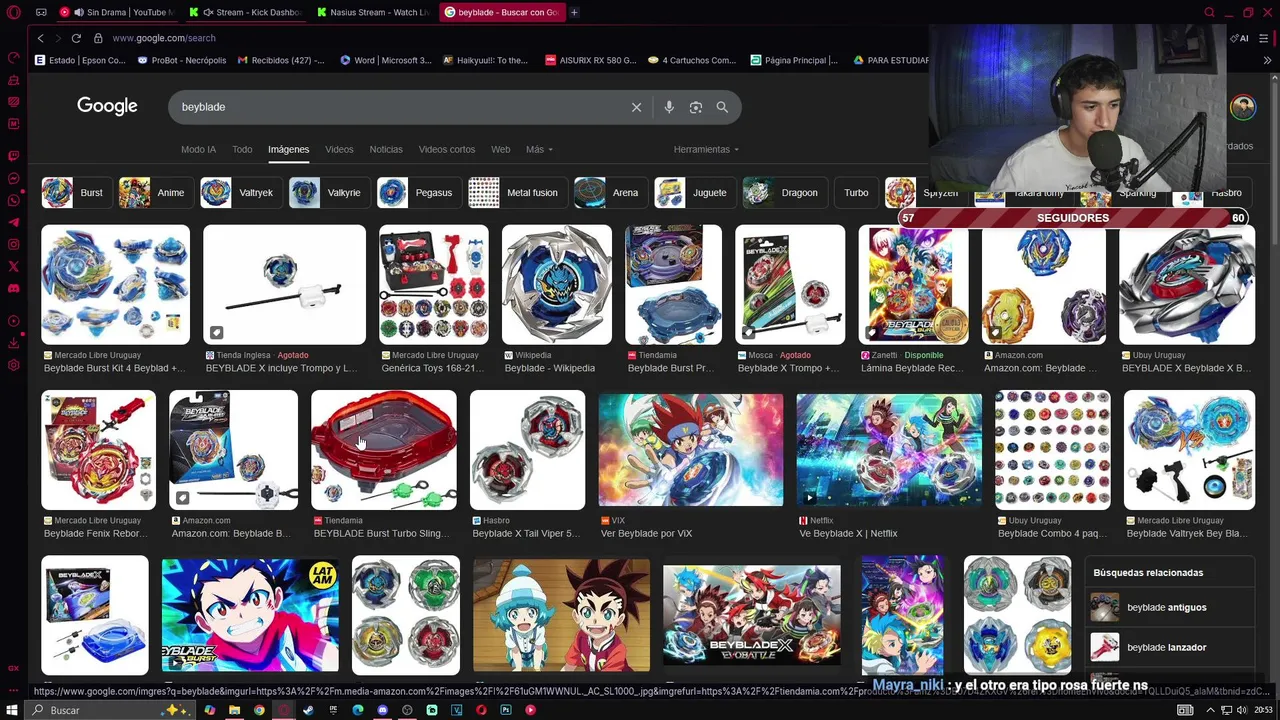
Task: Open the Windows Start menu
Action: coord(13,710)
